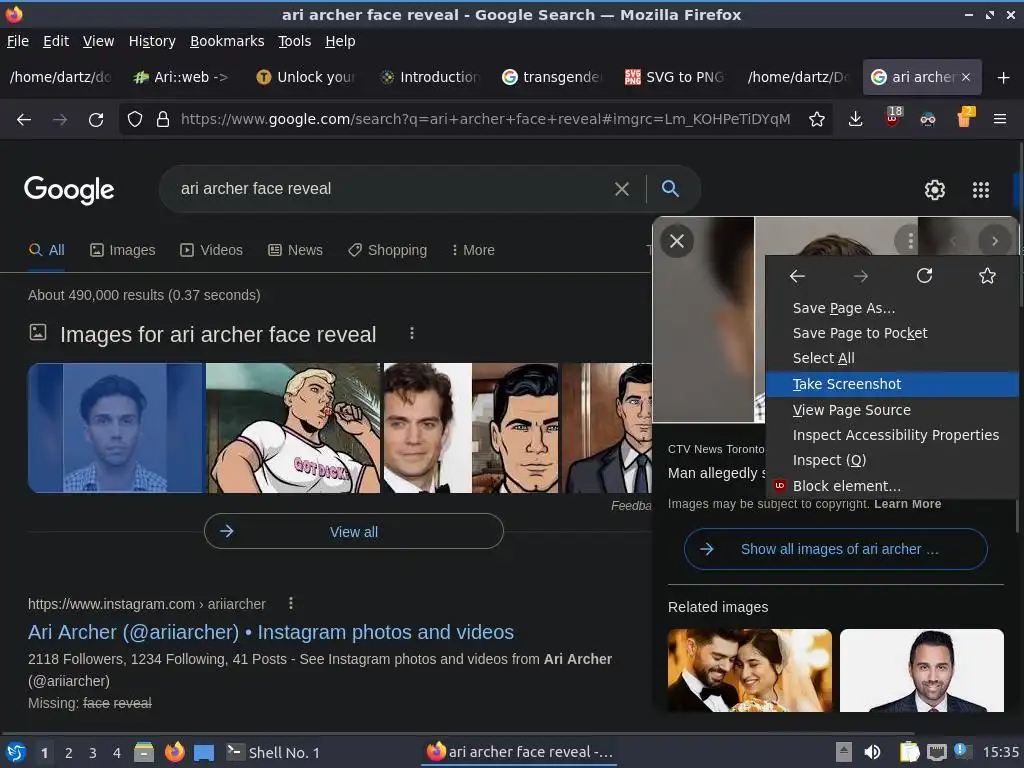Screen dimensions: 1024x768
Task: Open the Firefox downloads panel
Action: [856, 119]
